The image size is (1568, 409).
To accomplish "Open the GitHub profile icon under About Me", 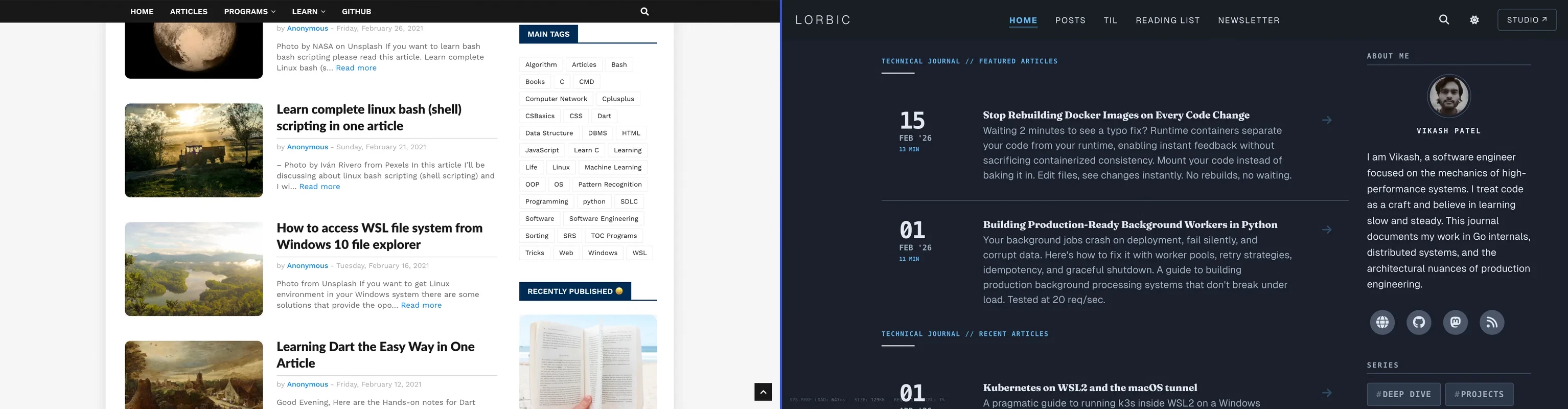I will click(x=1419, y=322).
